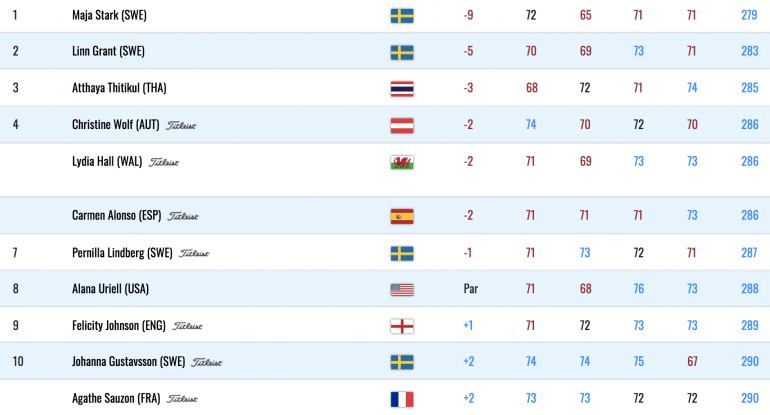Click the Austrian flag for Christine Wolf
Viewport: 770px width, 415px height.
402,126
